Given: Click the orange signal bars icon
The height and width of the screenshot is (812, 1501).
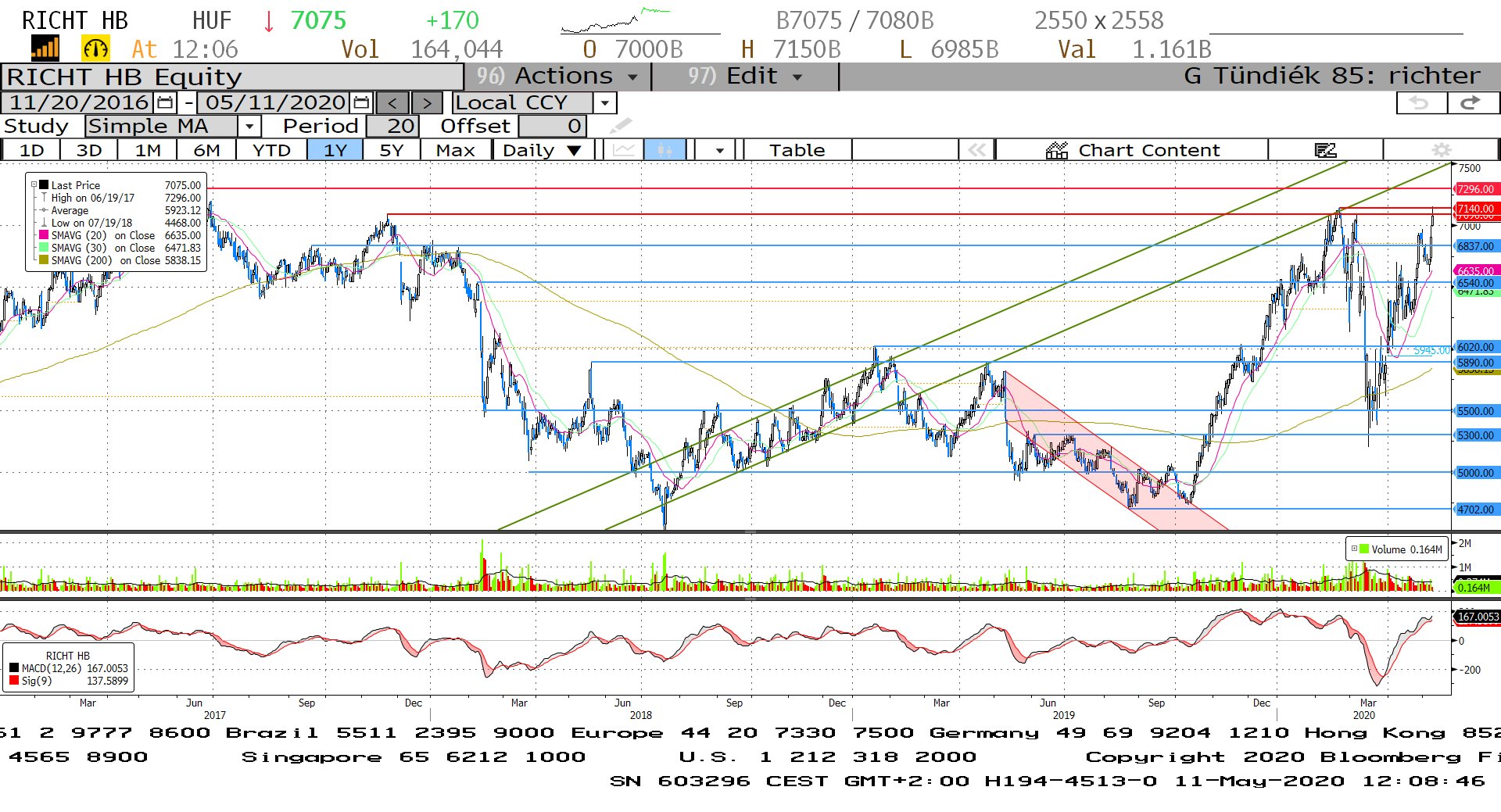Looking at the screenshot, I should pos(45,49).
